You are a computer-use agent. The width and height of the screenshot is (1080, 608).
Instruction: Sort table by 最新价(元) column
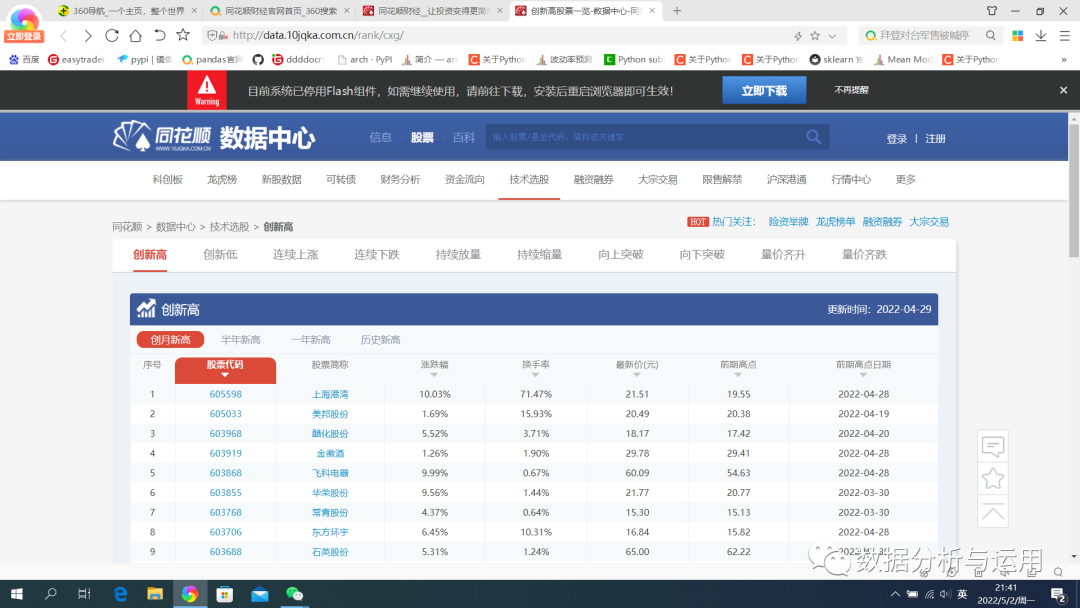637,368
